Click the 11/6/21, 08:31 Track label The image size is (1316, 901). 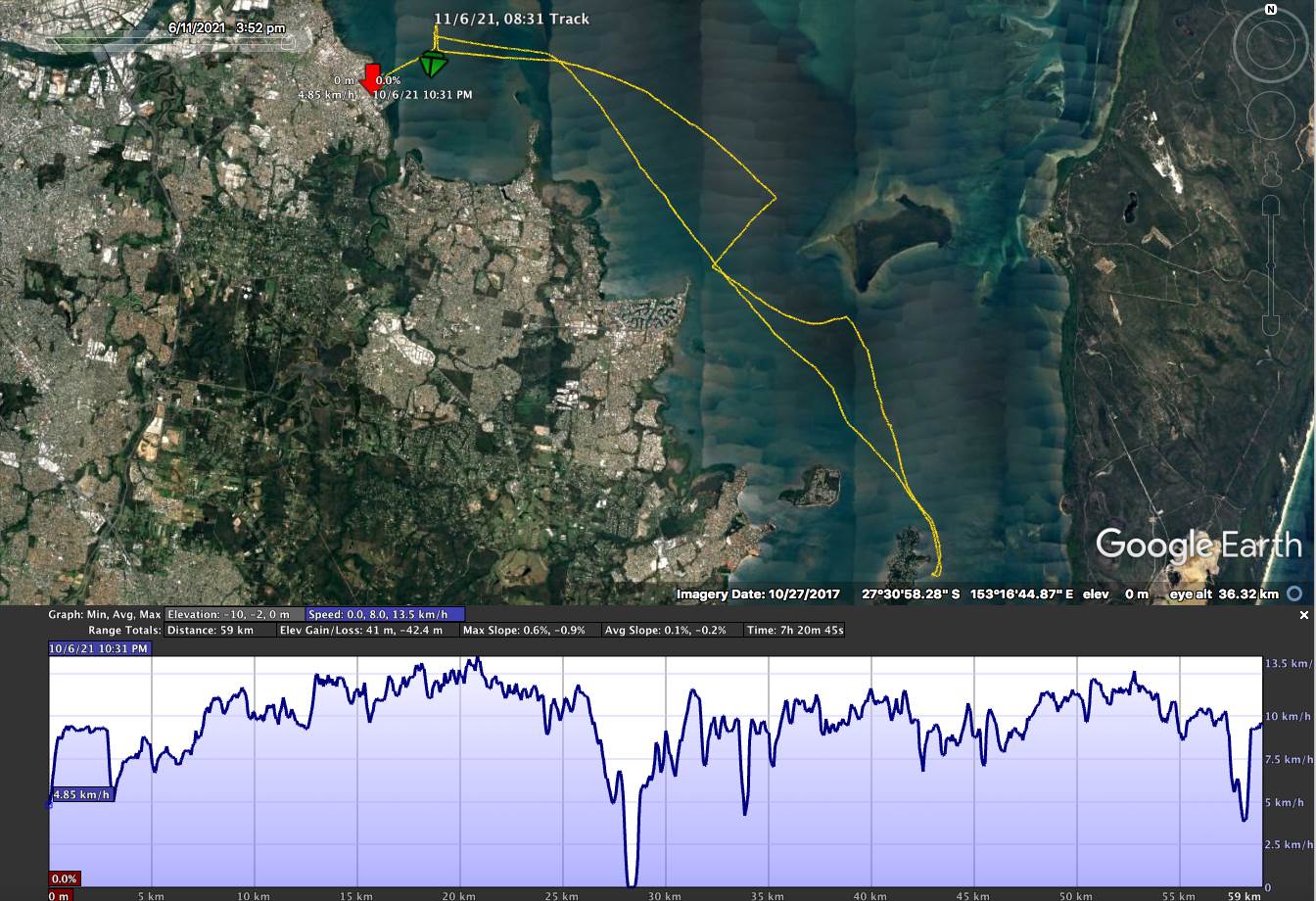tap(512, 19)
